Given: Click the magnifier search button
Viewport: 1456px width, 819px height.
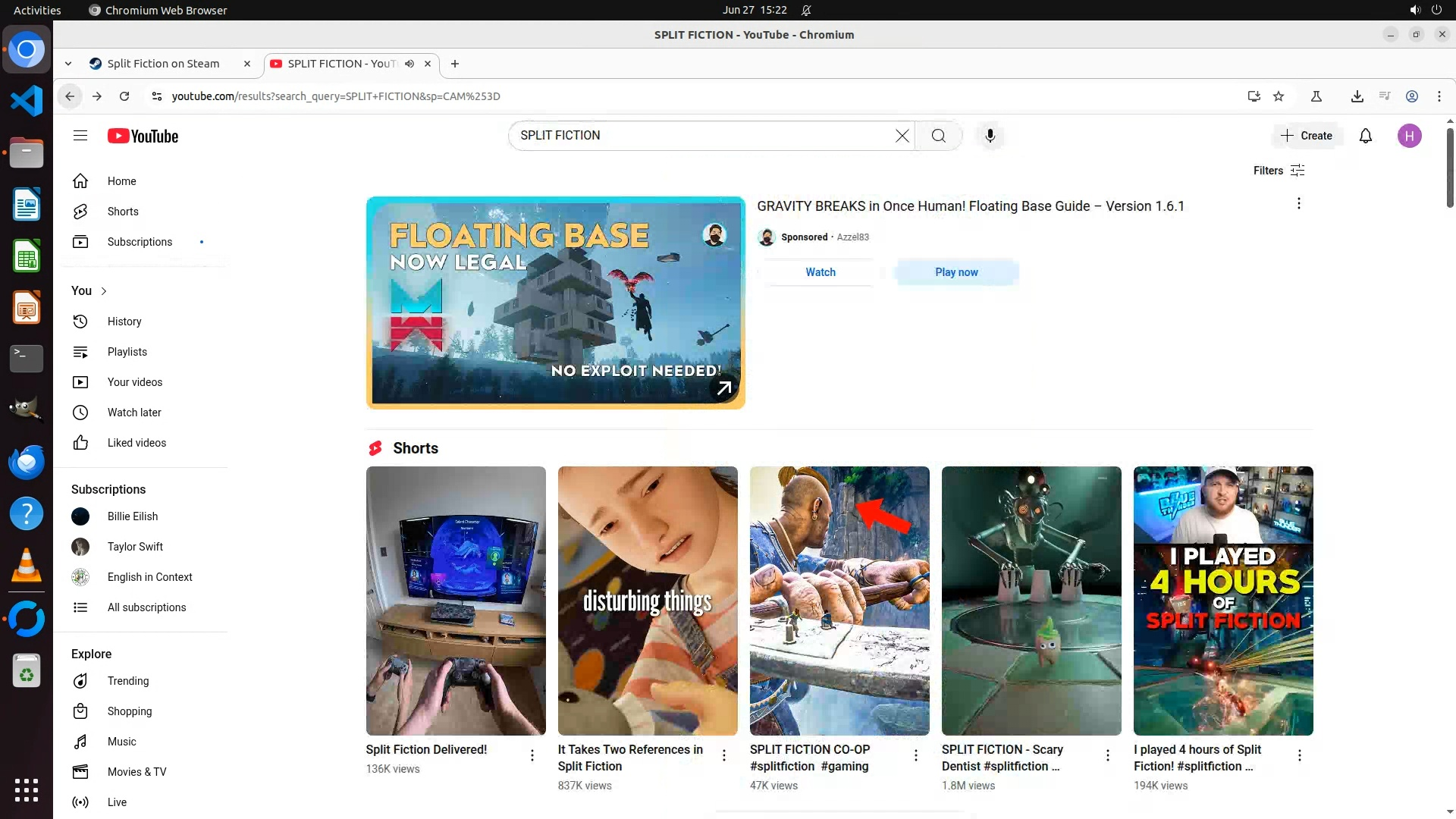Looking at the screenshot, I should pos(938,136).
